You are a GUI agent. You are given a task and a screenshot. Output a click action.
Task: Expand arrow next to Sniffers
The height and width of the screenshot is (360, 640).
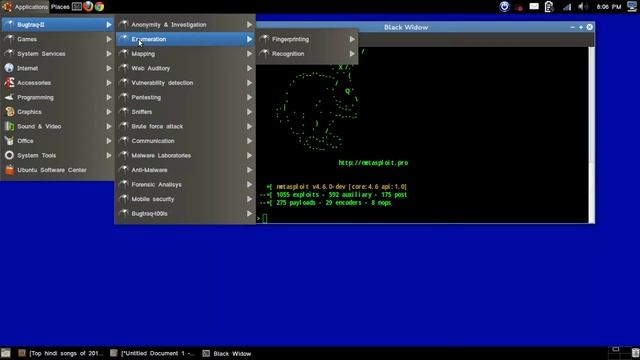(x=249, y=112)
